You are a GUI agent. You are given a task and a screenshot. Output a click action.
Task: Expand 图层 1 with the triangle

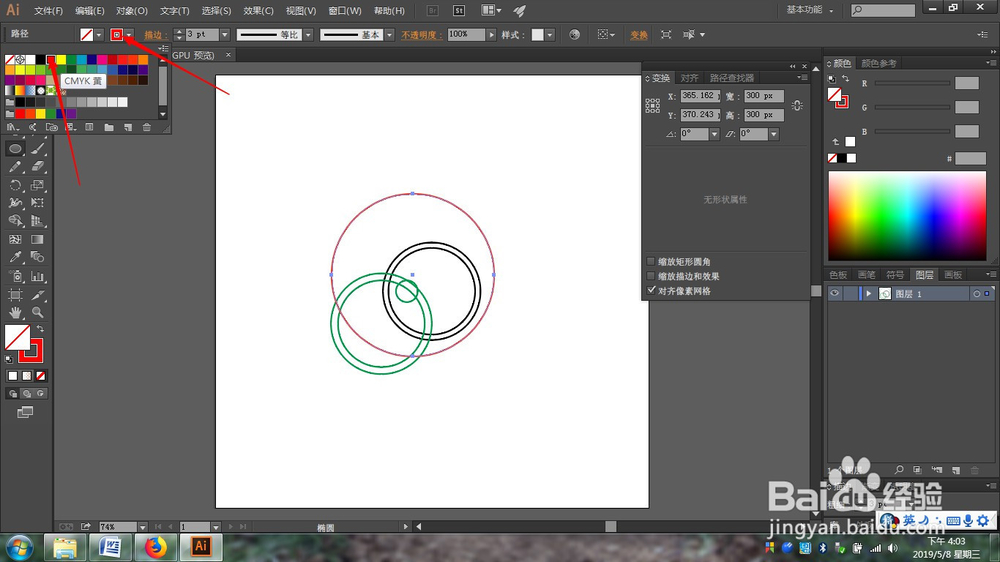(868, 294)
